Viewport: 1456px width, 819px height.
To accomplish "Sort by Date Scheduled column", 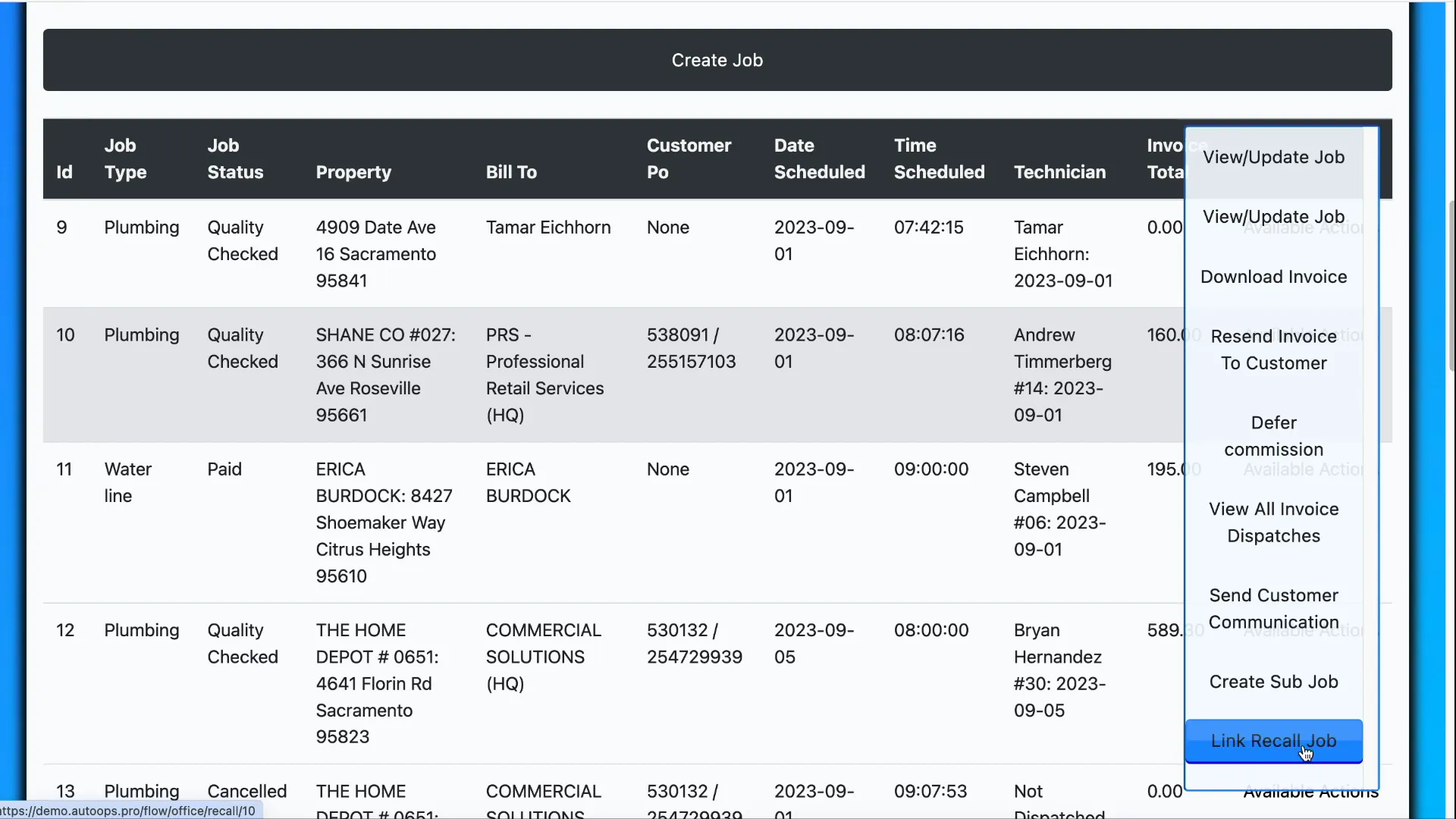I will coord(819,158).
